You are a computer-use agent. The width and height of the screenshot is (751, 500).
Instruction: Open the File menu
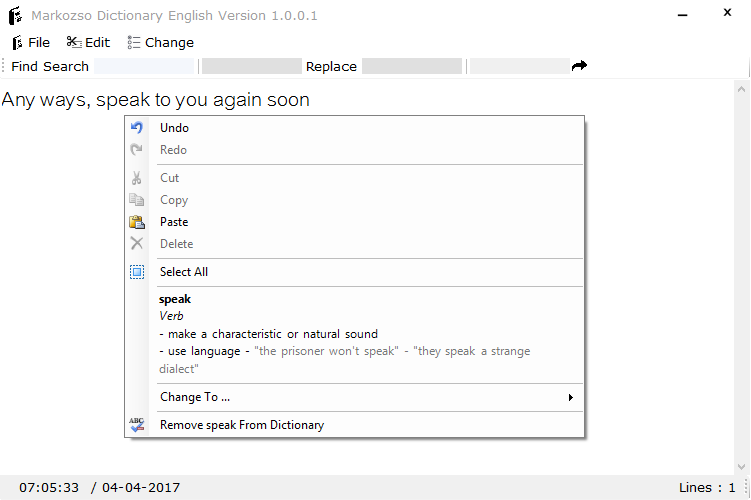point(30,42)
